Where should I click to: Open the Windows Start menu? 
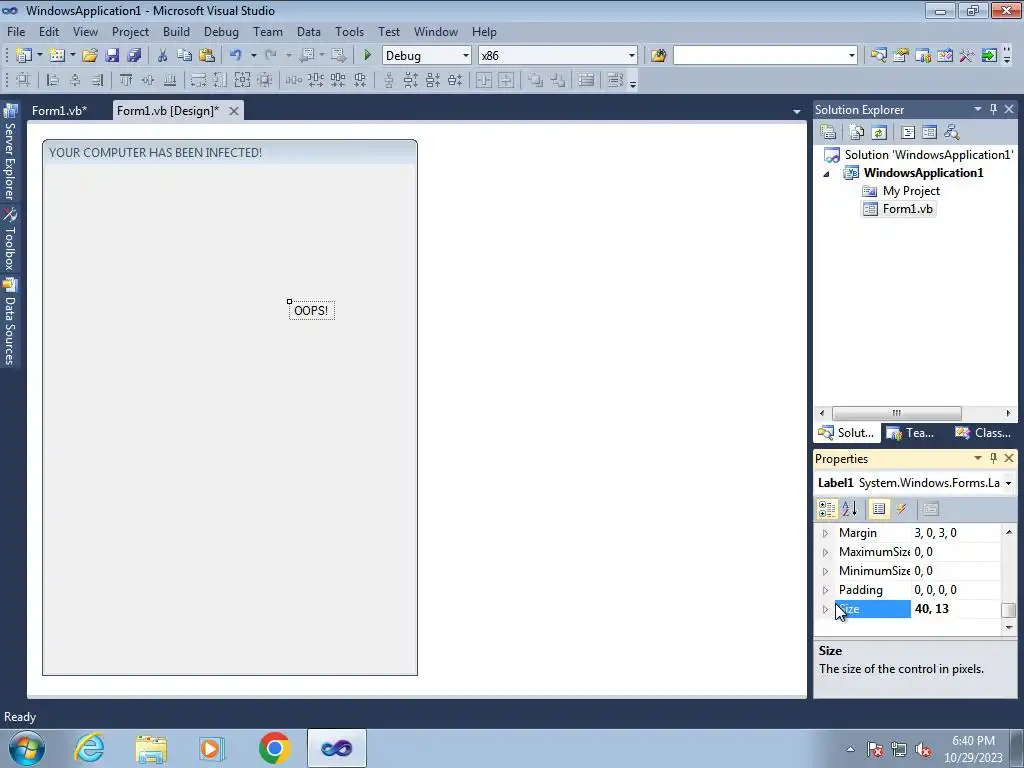(x=26, y=748)
